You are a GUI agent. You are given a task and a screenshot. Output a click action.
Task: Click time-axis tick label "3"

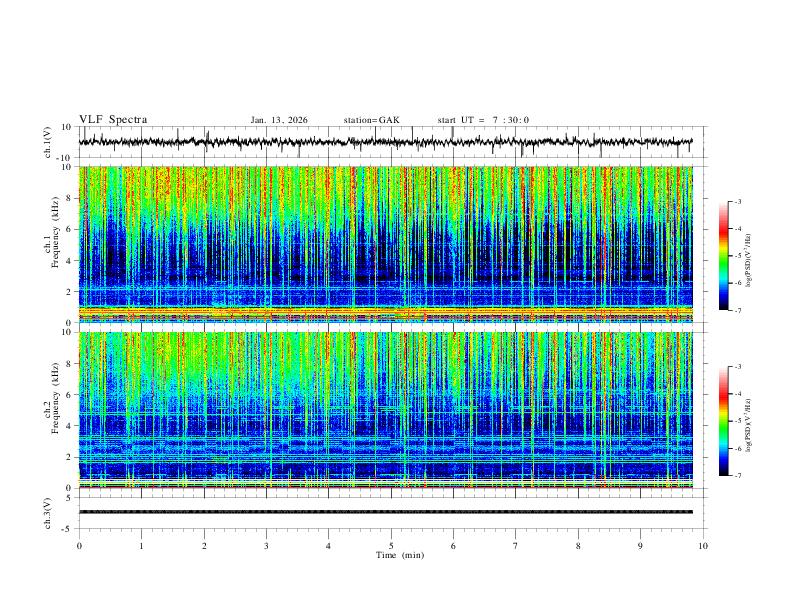coord(266,546)
